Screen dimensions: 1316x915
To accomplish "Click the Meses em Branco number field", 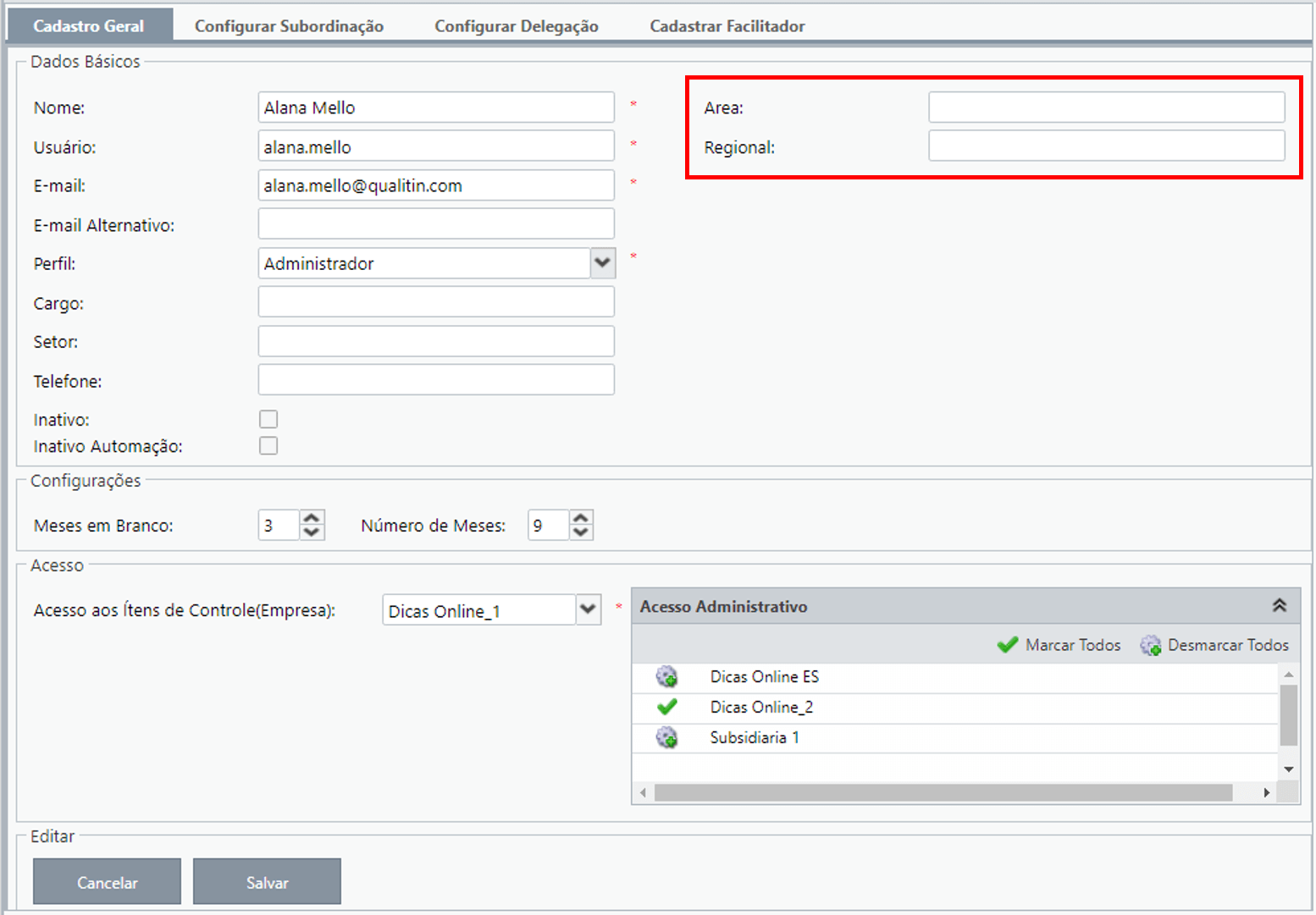I will 279,526.
